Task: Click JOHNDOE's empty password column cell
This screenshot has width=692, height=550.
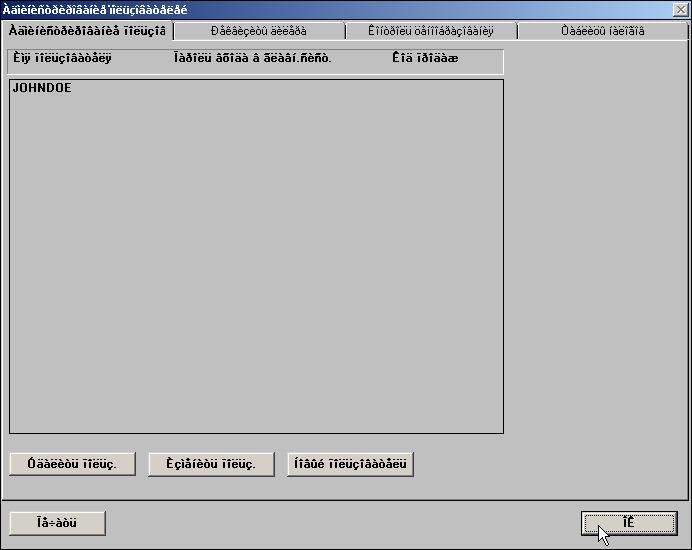Action: click(252, 88)
